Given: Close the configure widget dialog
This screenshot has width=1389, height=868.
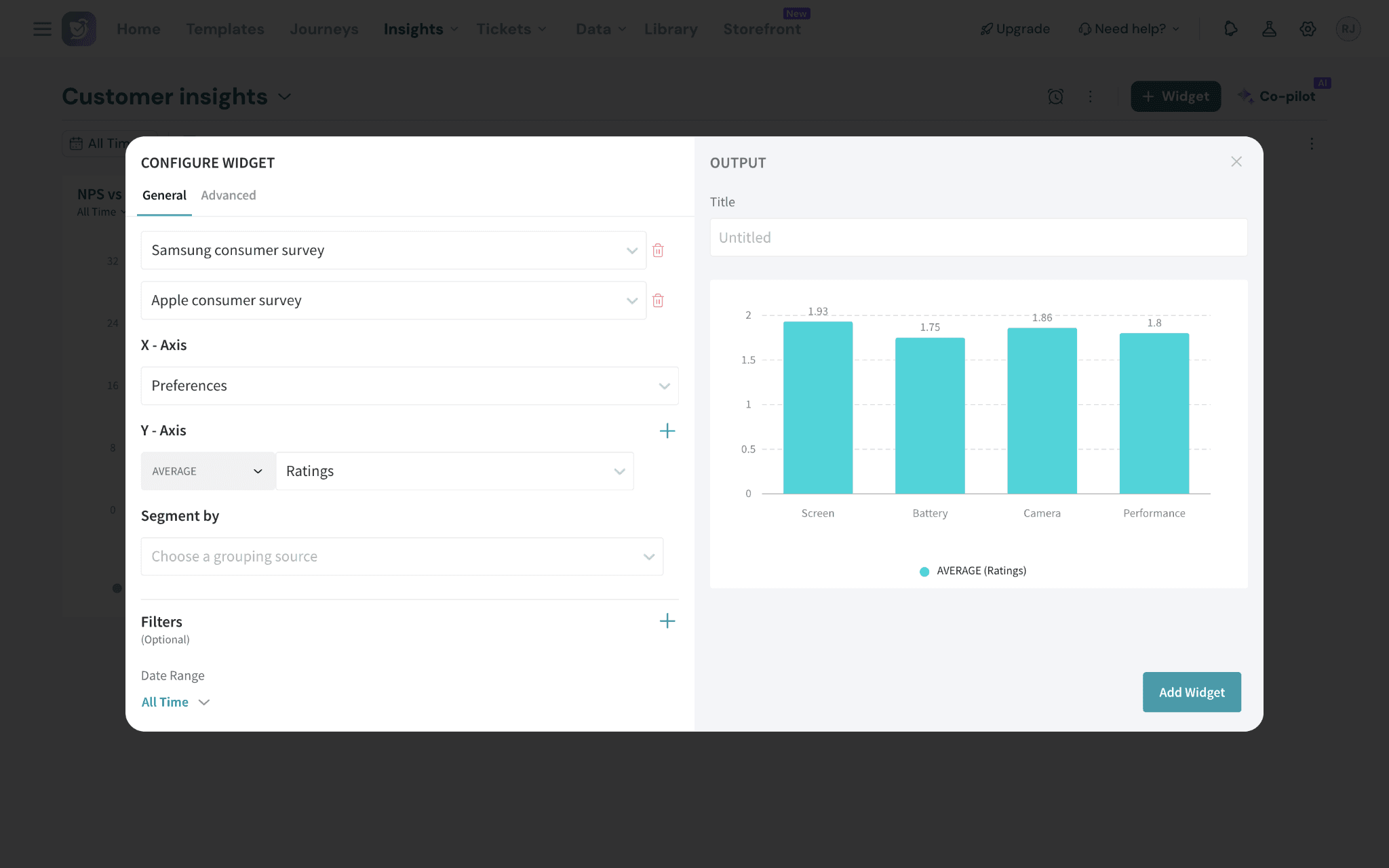Looking at the screenshot, I should point(1236,161).
